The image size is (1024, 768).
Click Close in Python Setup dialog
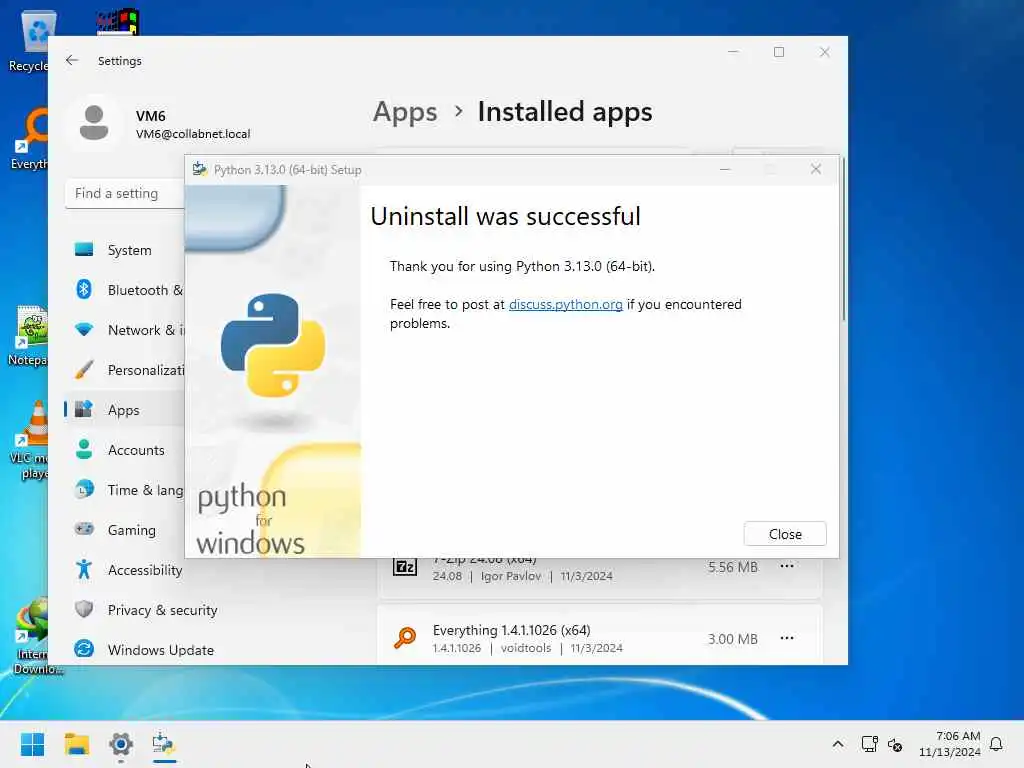click(784, 534)
